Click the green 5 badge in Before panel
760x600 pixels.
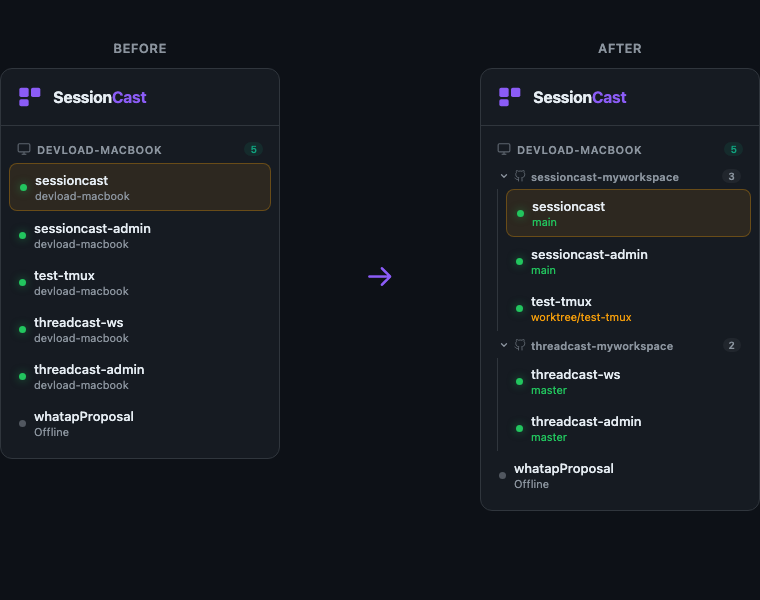254,150
